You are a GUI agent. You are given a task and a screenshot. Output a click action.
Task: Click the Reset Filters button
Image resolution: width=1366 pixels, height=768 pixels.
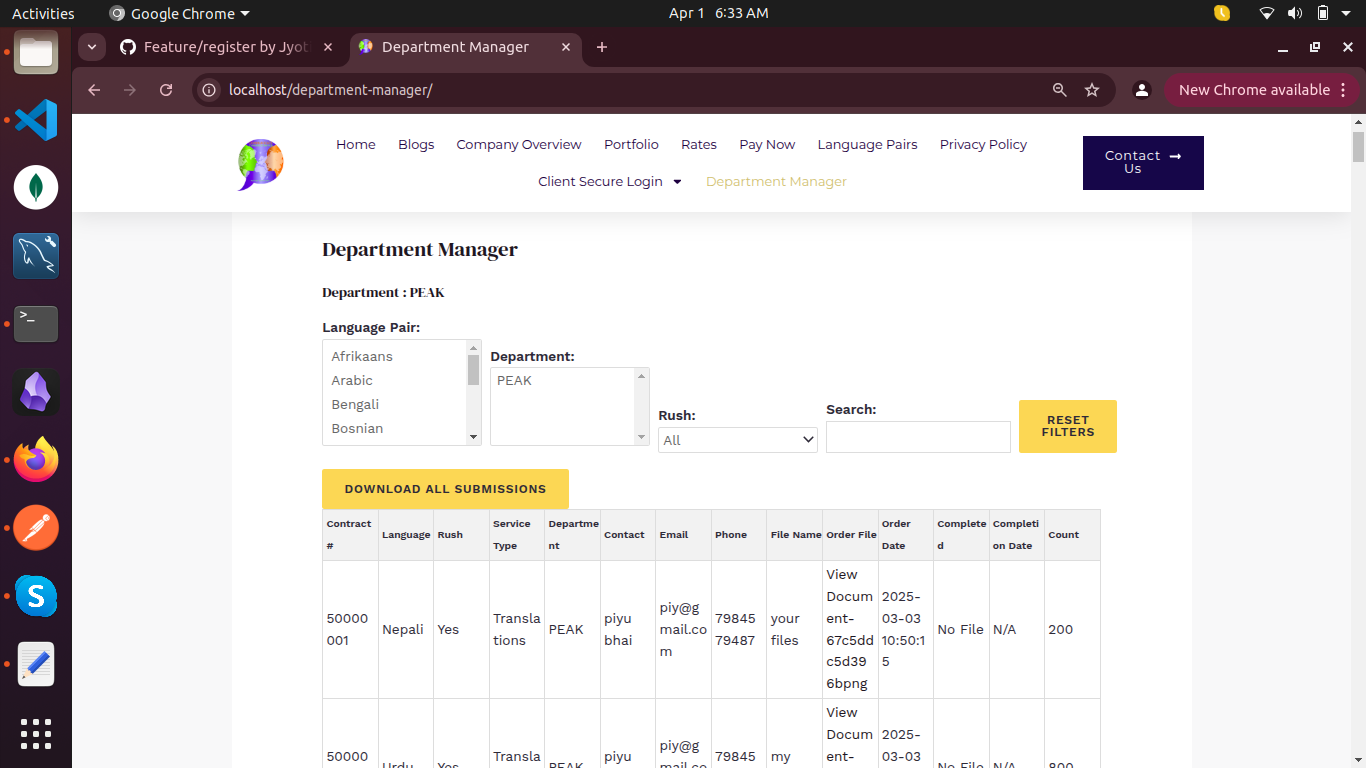[x=1068, y=426]
